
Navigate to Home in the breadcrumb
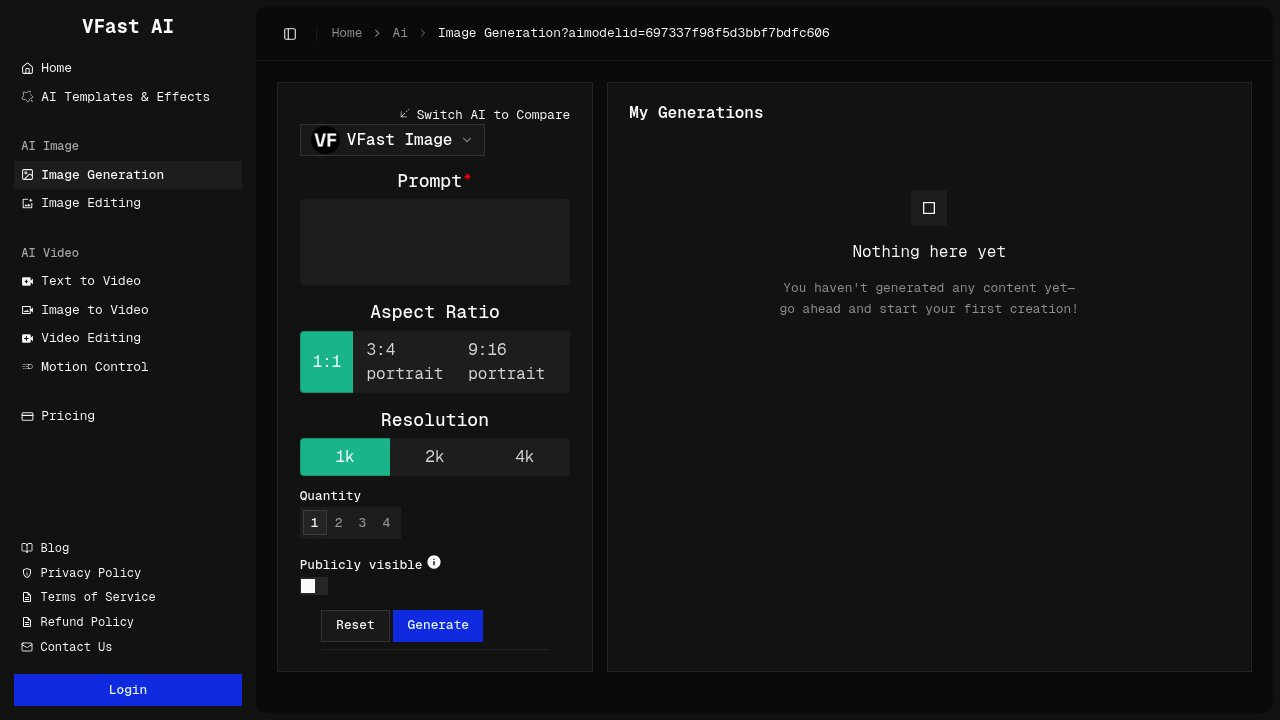coord(346,33)
